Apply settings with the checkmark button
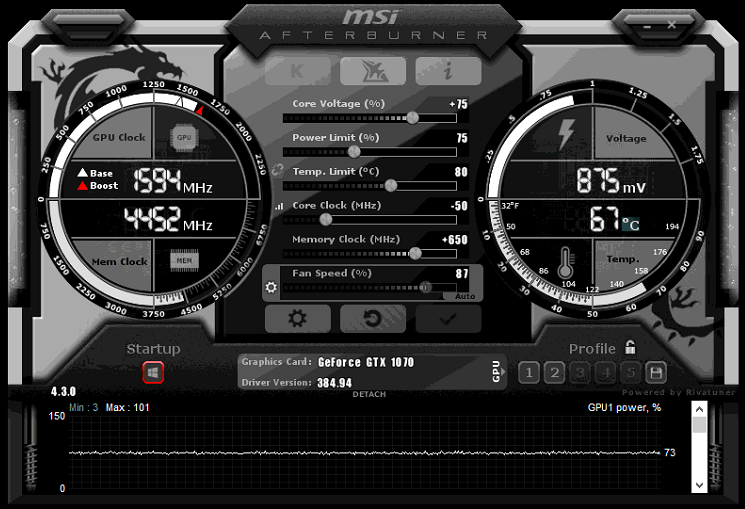Image resolution: width=745 pixels, height=509 pixels. click(448, 318)
